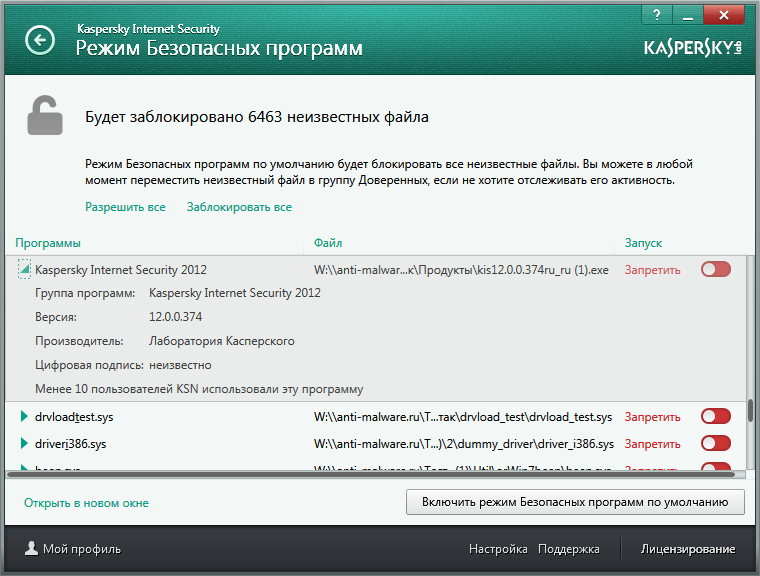This screenshot has height=576, width=760.
Task: Click Запретить in the driveri386.sys row
Action: (652, 444)
